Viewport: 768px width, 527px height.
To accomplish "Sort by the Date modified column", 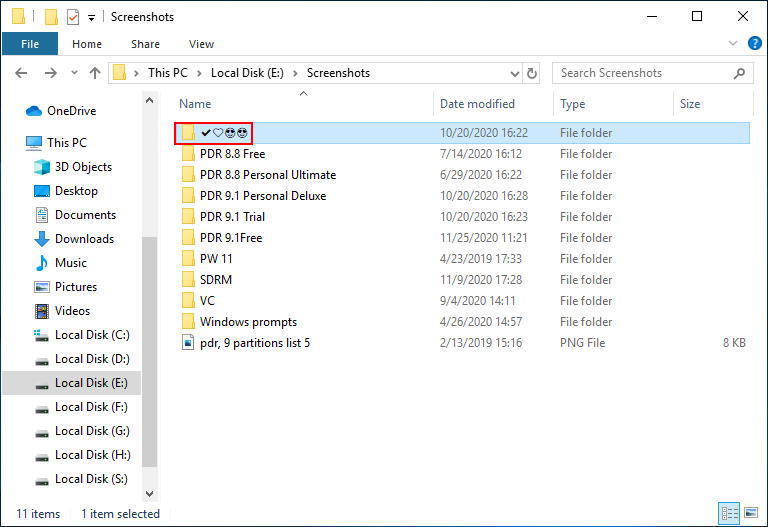I will (477, 104).
